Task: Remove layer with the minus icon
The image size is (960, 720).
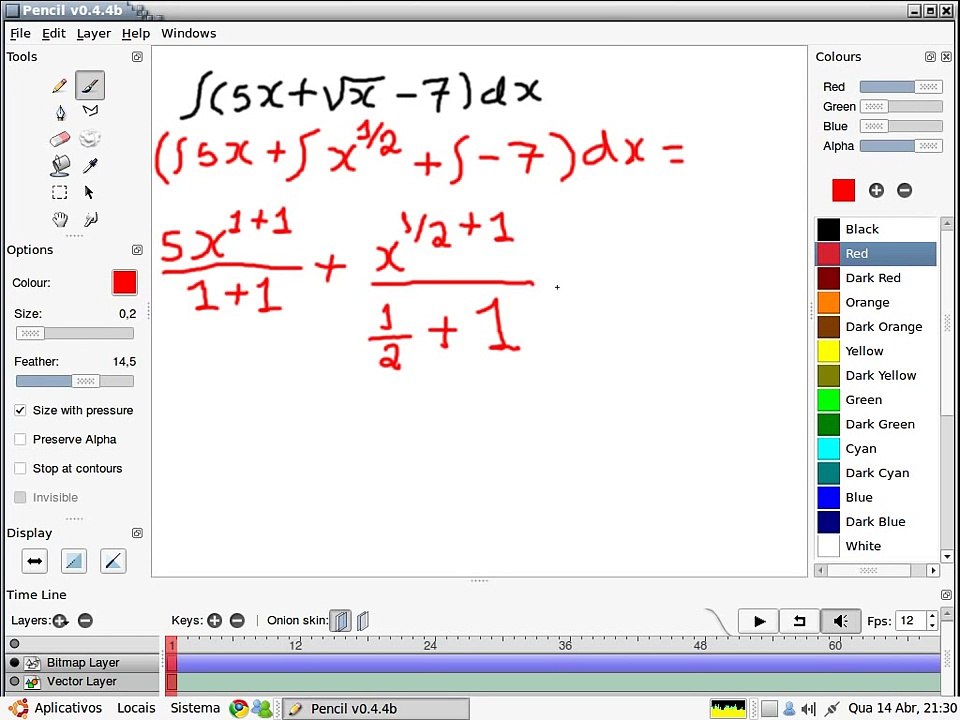Action: [85, 621]
